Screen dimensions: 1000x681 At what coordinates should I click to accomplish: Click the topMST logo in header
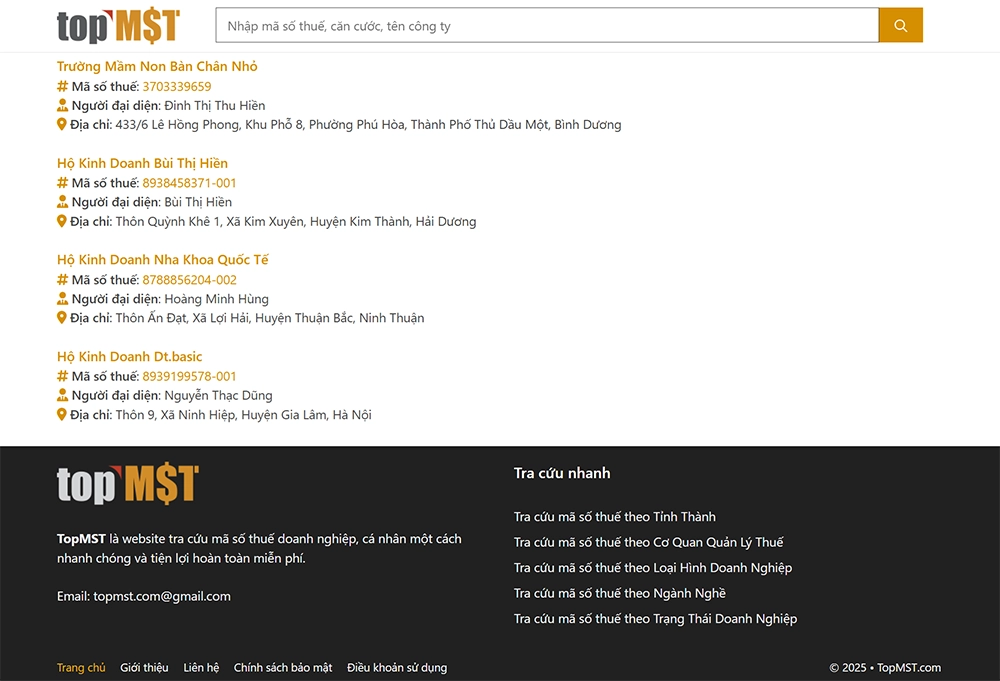pyautogui.click(x=118, y=26)
